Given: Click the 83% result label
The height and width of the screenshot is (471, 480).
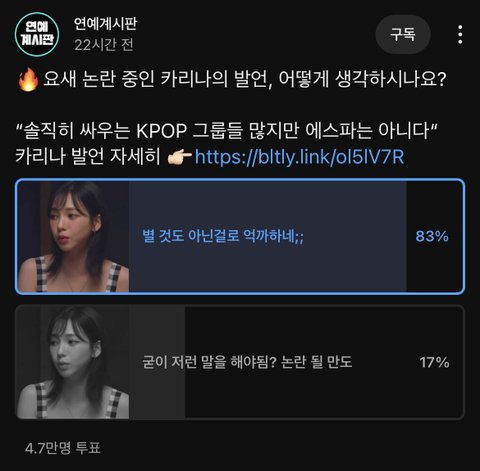Looking at the screenshot, I should tap(432, 236).
